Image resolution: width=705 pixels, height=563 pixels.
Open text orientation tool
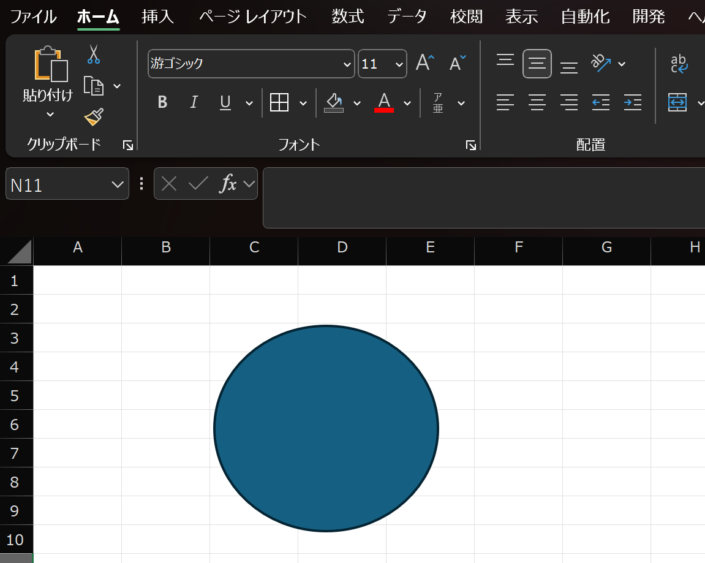pyautogui.click(x=601, y=63)
